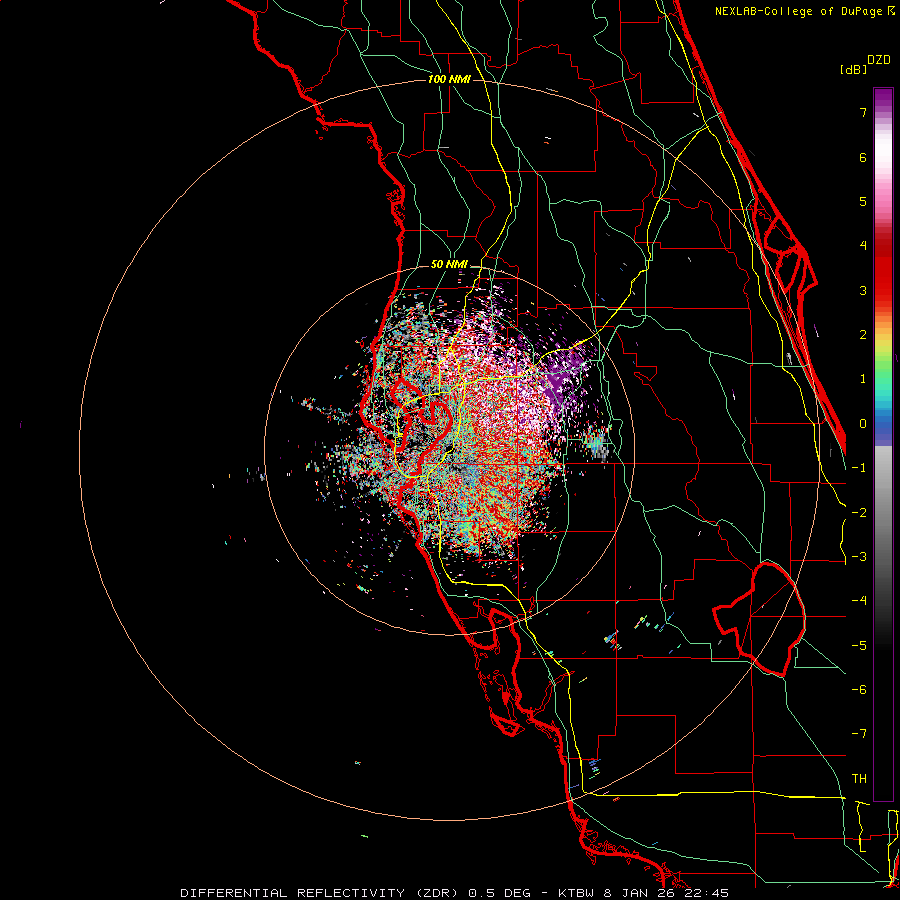Click the -5 dB value on color scale
Viewport: 900px width, 900px height.
click(859, 646)
